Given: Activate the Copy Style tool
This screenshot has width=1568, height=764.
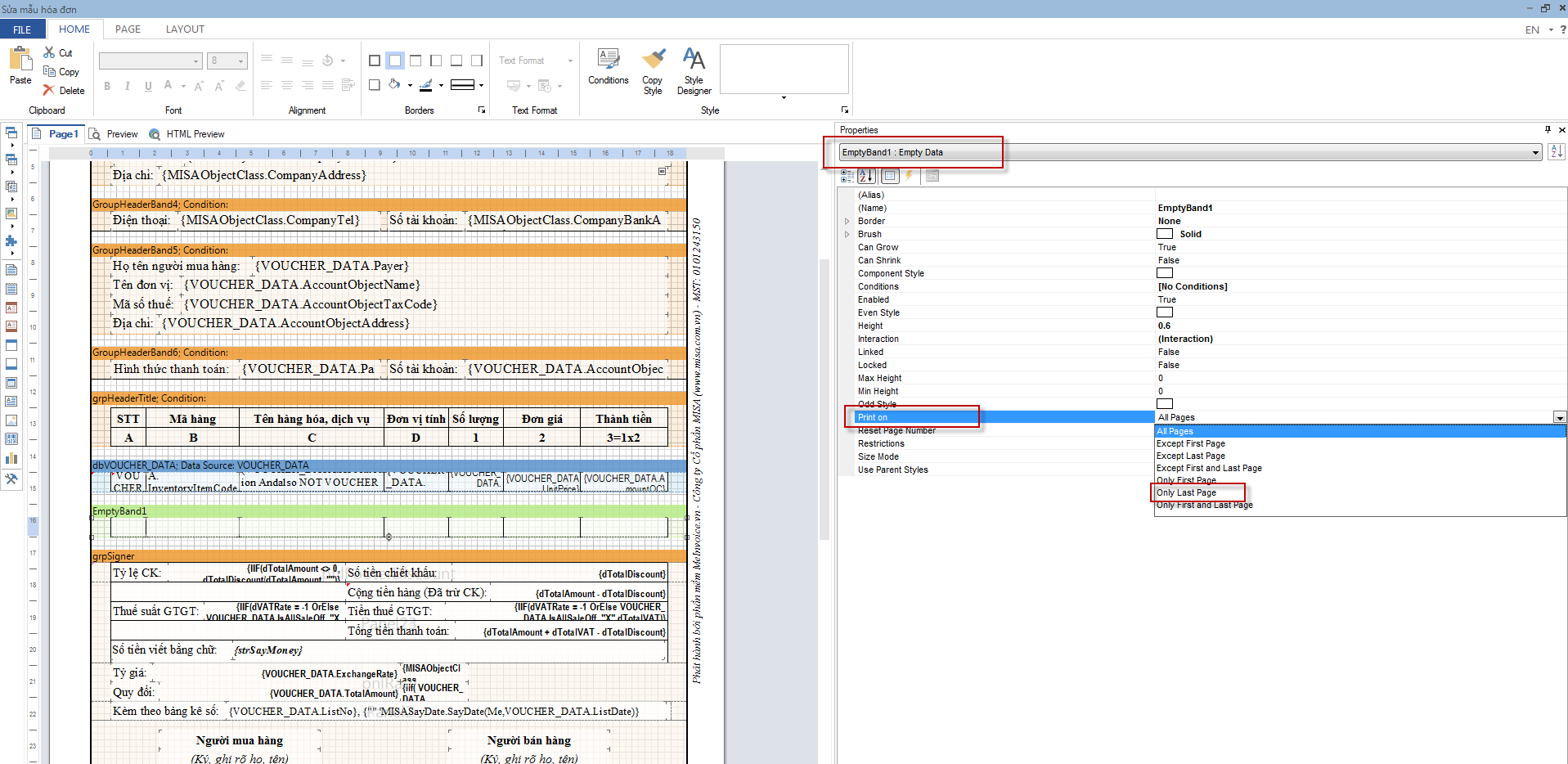Looking at the screenshot, I should pos(653,71).
